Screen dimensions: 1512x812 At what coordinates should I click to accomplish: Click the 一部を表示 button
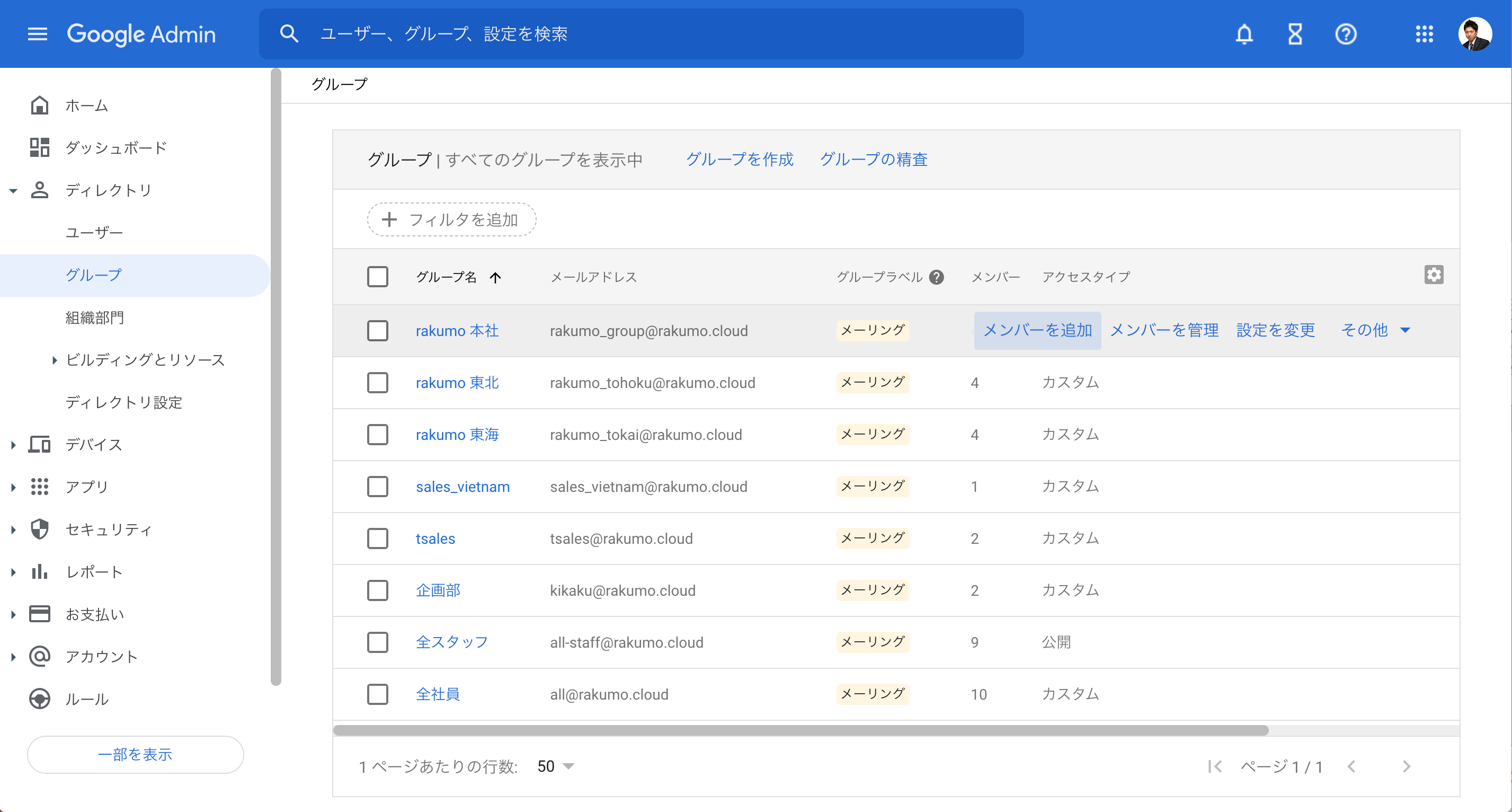coord(135,754)
